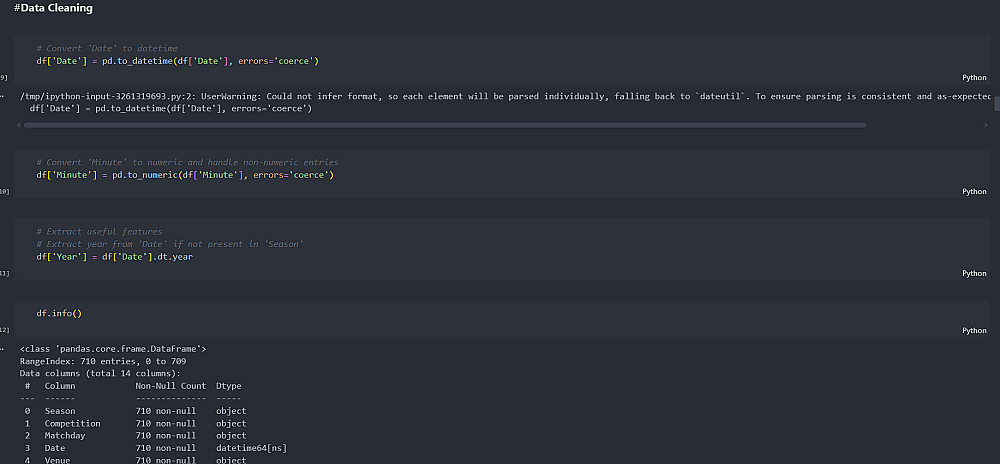Click the warning output horizontal scrollbar thumb
The width and height of the screenshot is (1000, 464).
click(445, 126)
